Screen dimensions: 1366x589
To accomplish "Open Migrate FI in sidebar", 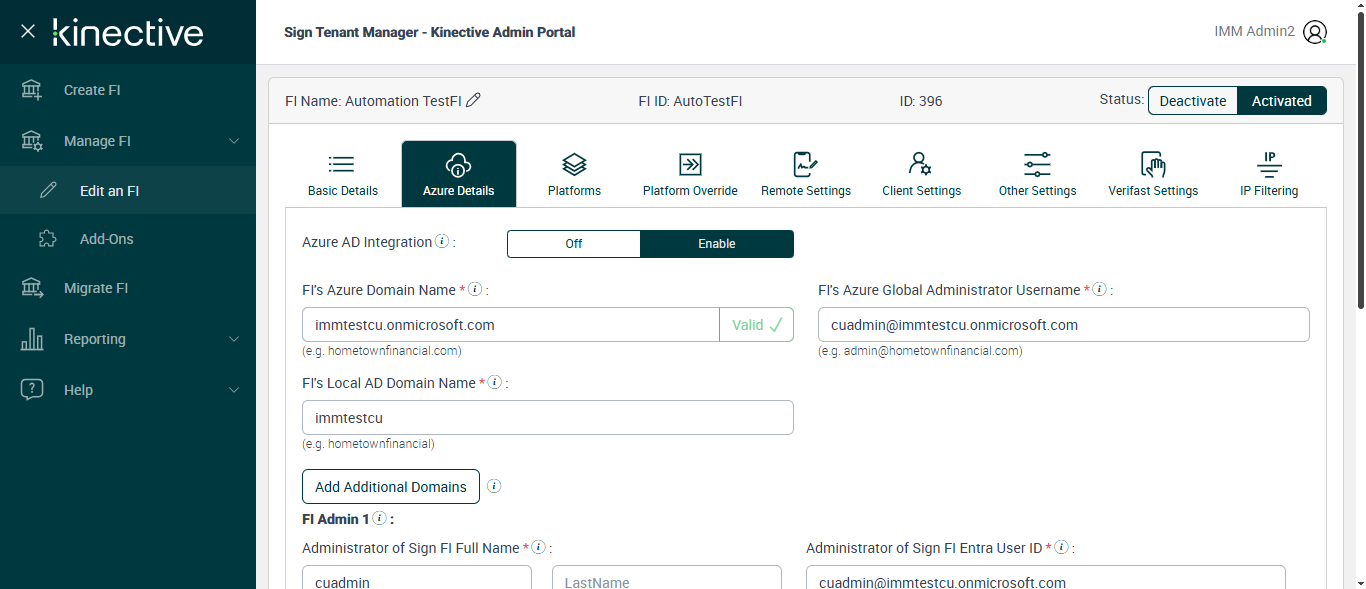I will click(128, 288).
